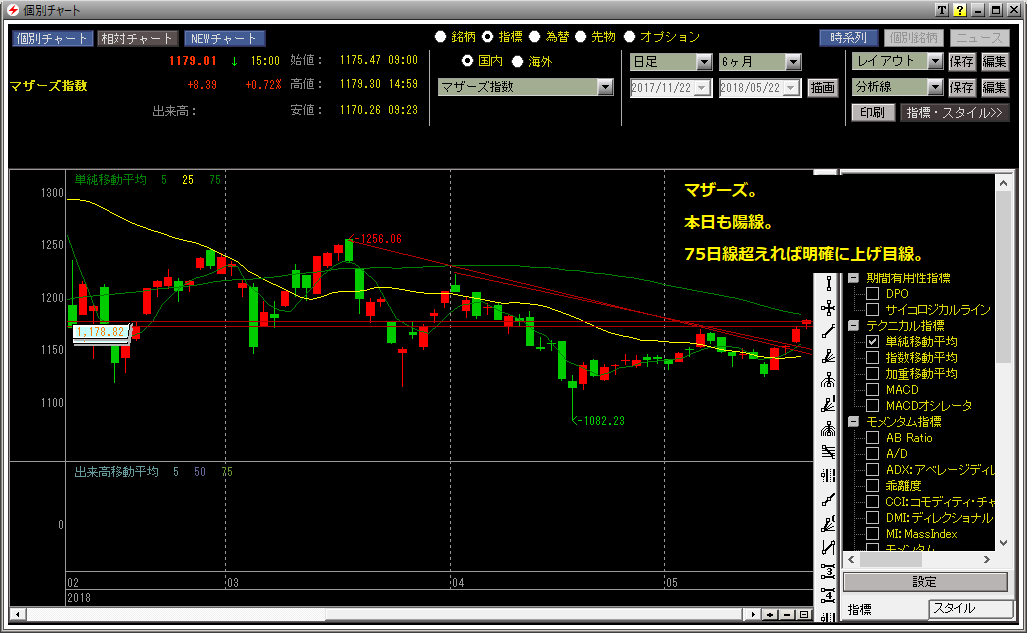Switch to the 個別チャート tab

pyautogui.click(x=52, y=39)
